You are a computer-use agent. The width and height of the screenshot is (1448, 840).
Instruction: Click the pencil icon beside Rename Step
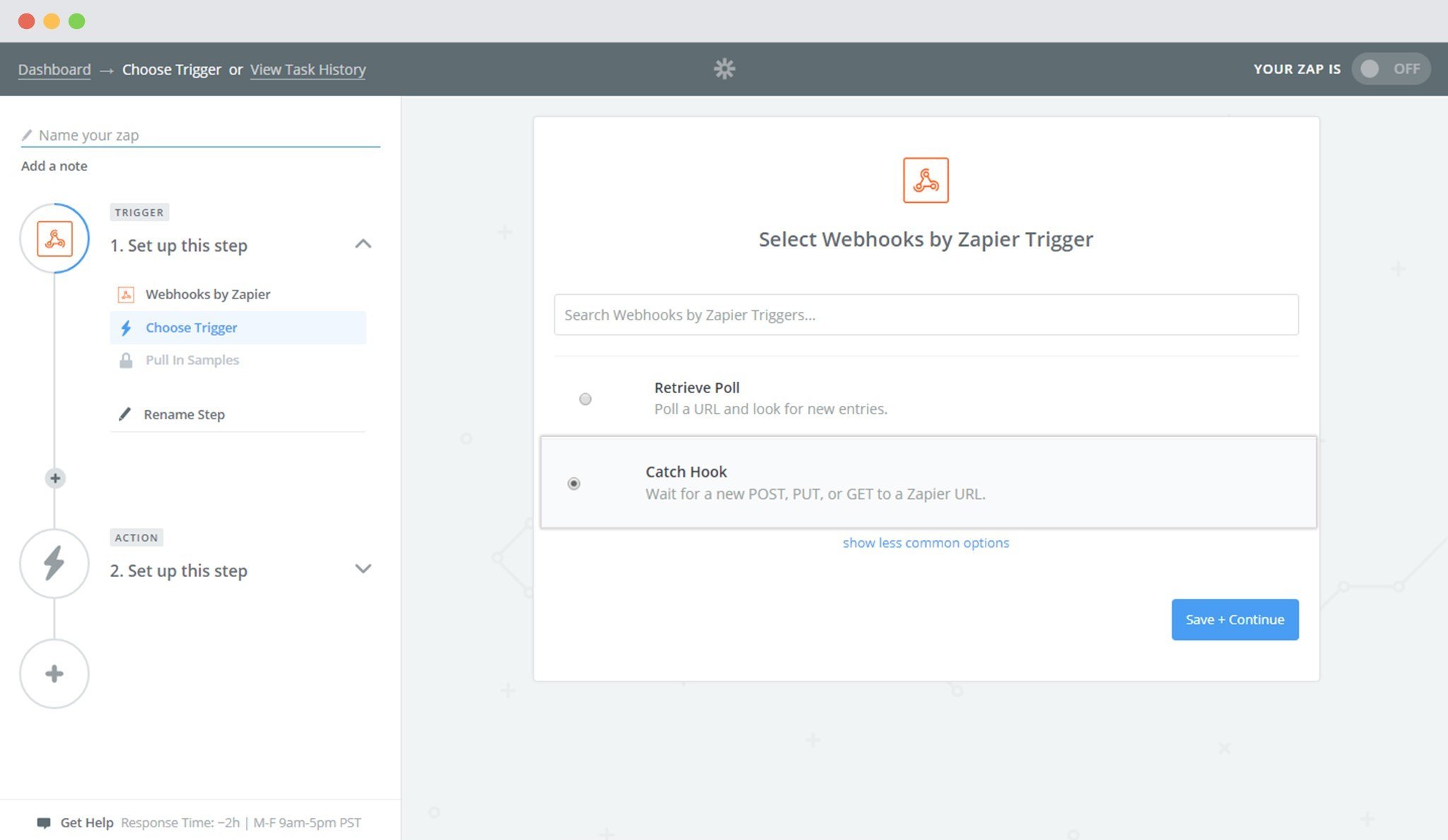[x=124, y=414]
